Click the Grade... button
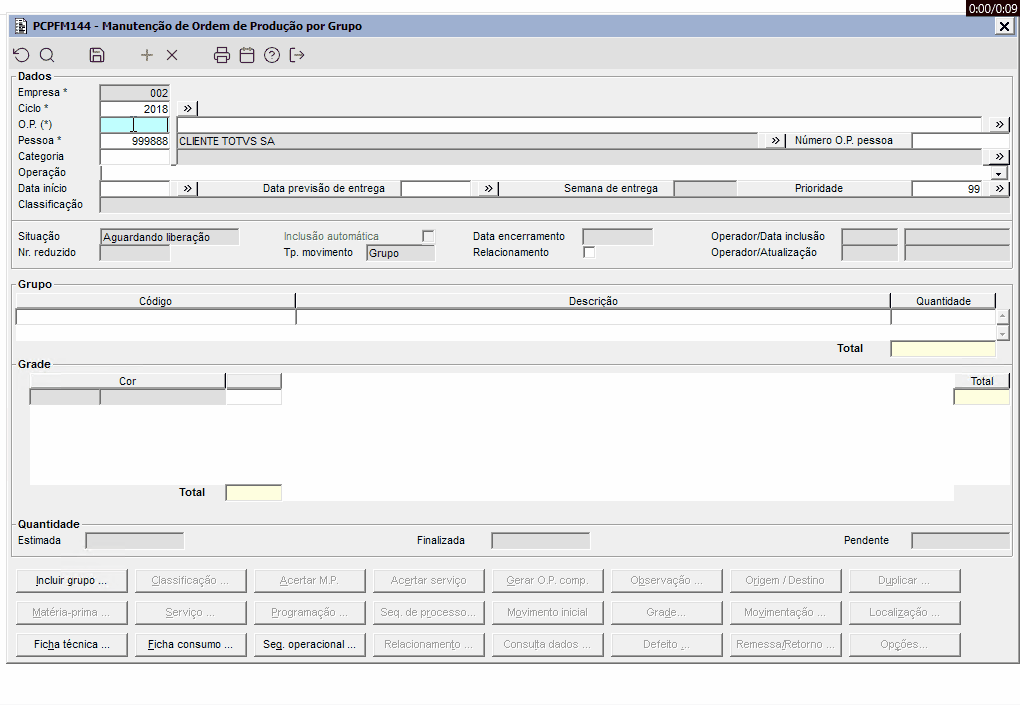This screenshot has height=705, width=1020. [x=667, y=613]
